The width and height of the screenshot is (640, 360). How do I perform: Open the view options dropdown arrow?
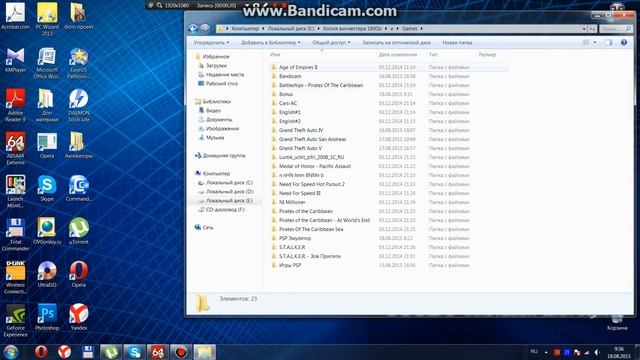coord(595,42)
